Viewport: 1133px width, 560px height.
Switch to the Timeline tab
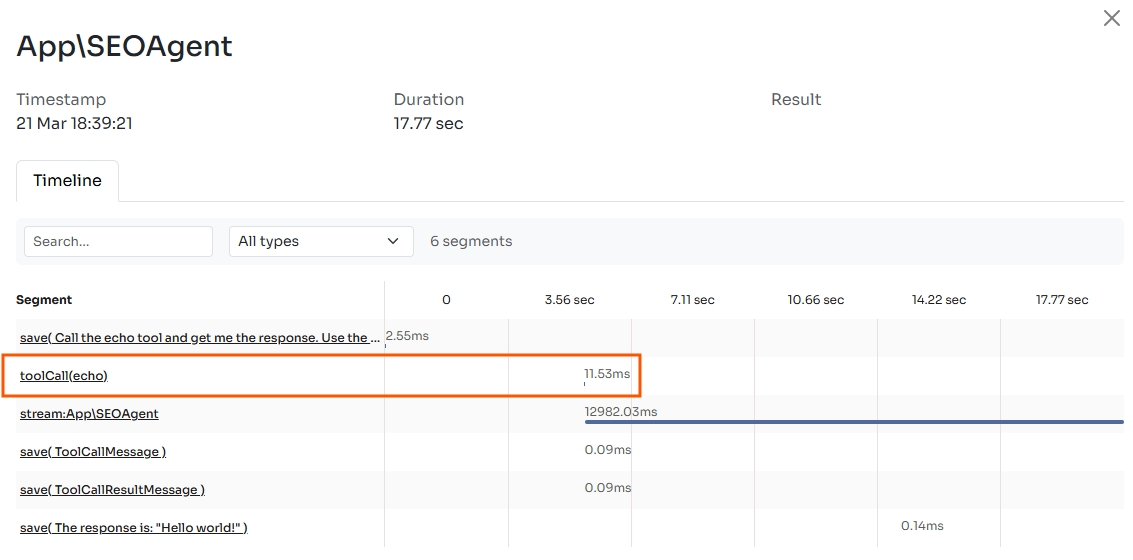67,181
